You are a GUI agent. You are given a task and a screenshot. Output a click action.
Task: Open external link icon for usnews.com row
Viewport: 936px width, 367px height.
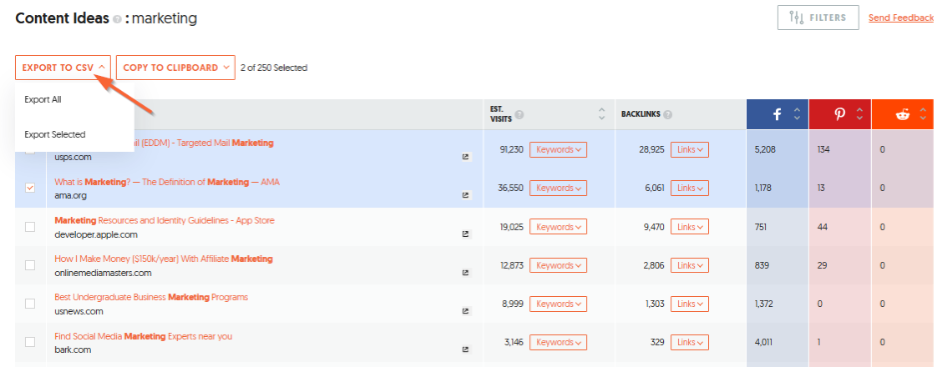pos(466,312)
